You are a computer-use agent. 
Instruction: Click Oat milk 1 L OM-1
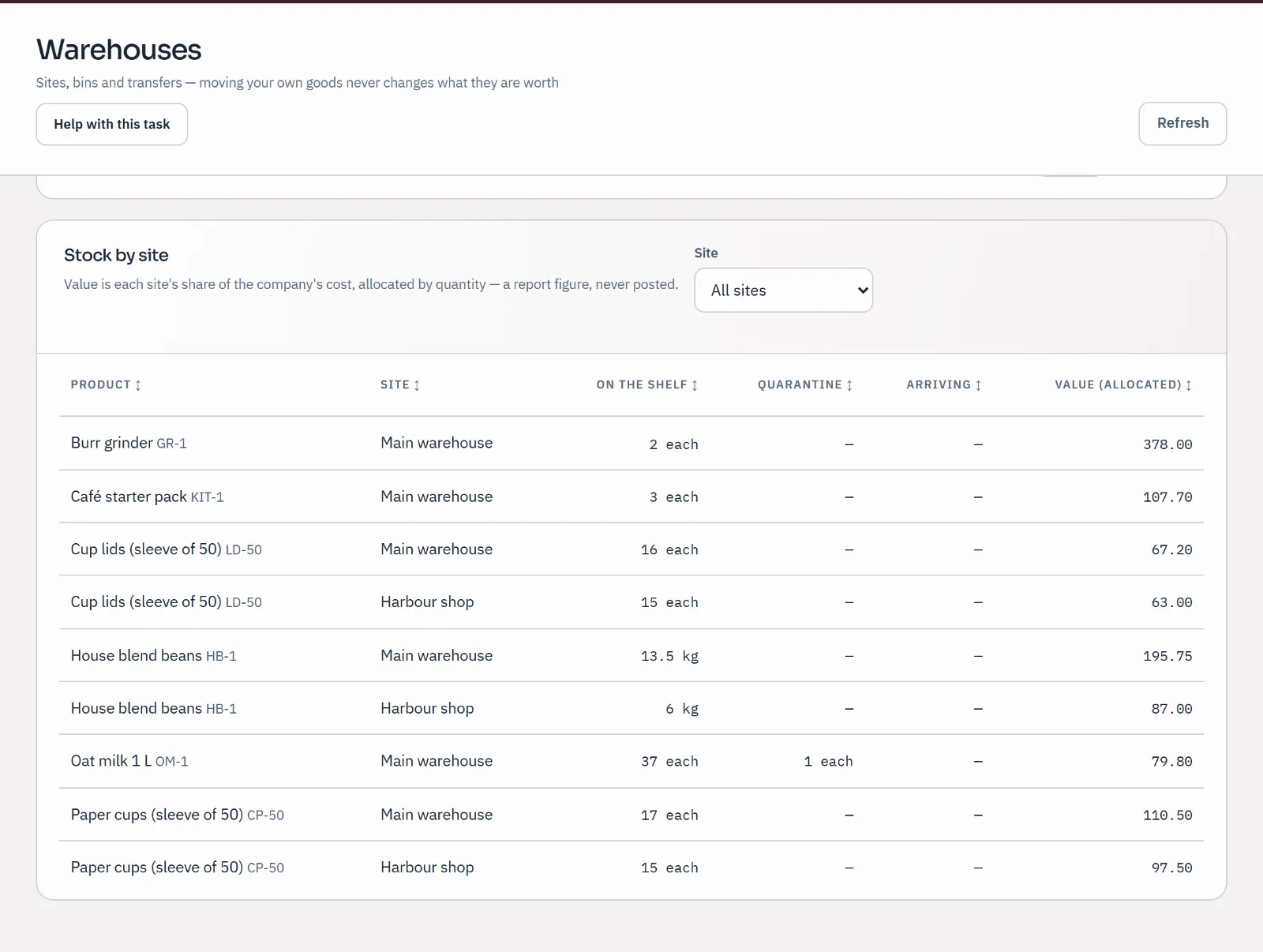pyautogui.click(x=129, y=761)
